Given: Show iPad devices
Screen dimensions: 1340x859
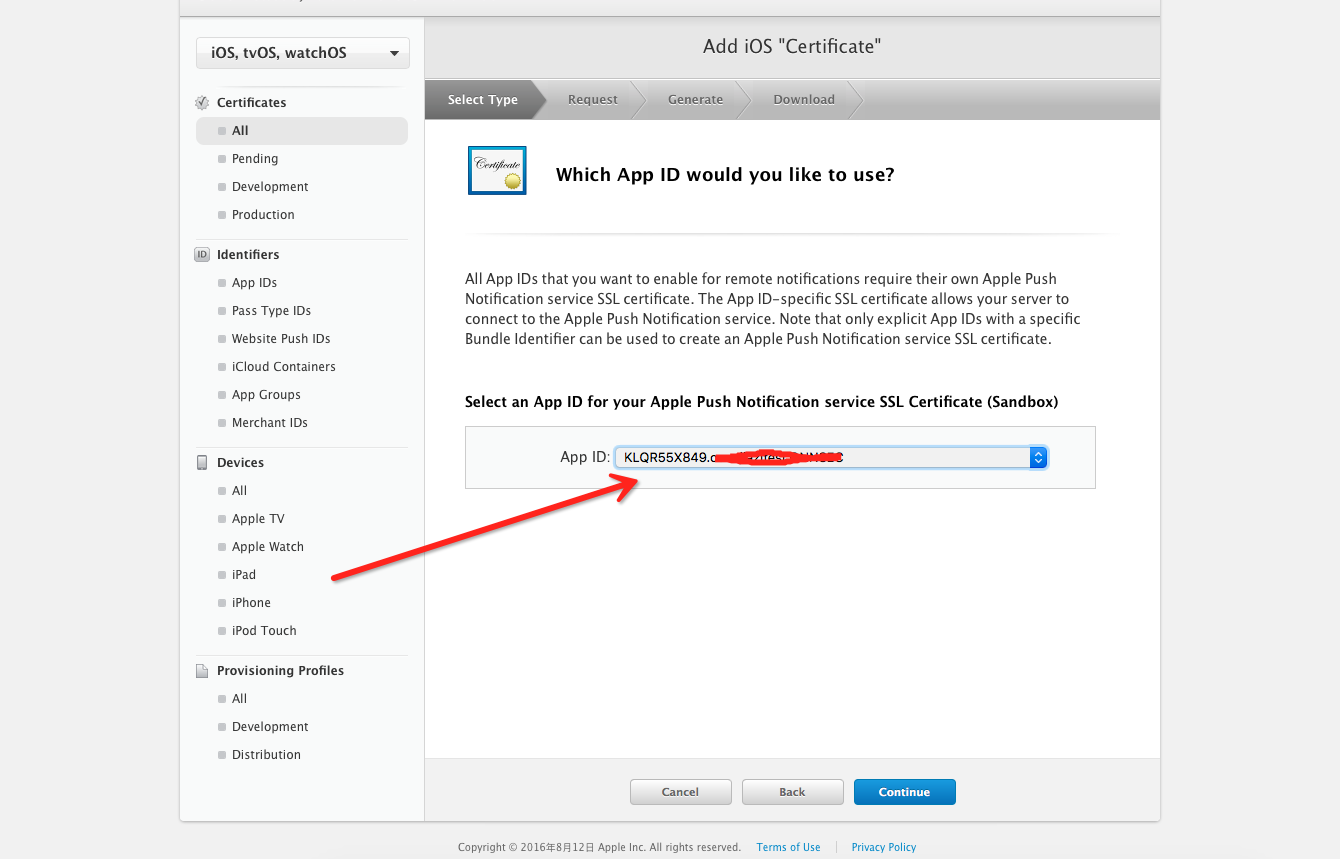Looking at the screenshot, I should pos(244,575).
